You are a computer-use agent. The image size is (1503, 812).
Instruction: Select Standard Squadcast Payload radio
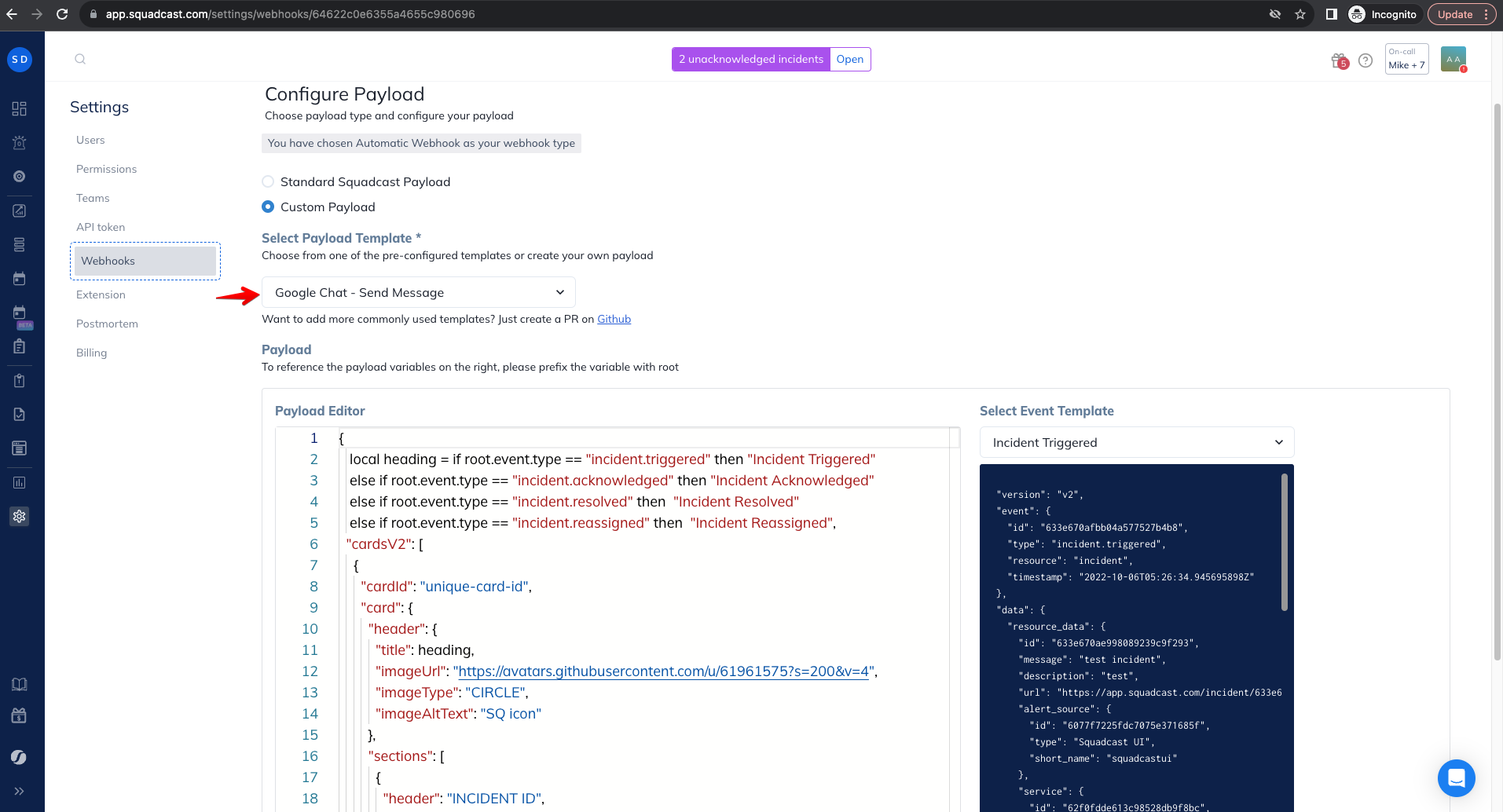click(x=268, y=181)
